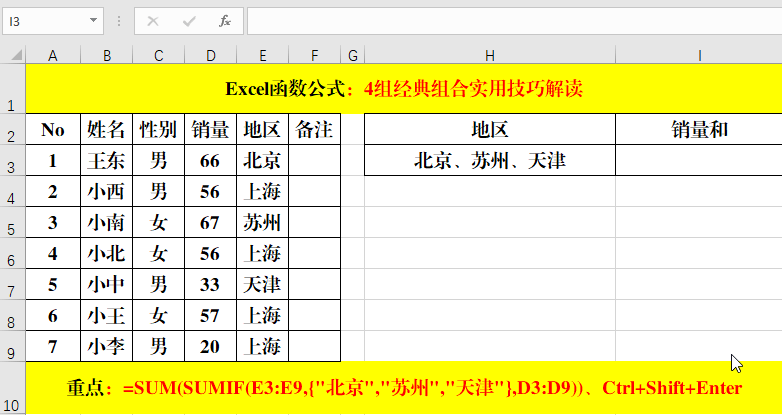Click the '备注' header cell
The width and height of the screenshot is (782, 415).
click(314, 129)
